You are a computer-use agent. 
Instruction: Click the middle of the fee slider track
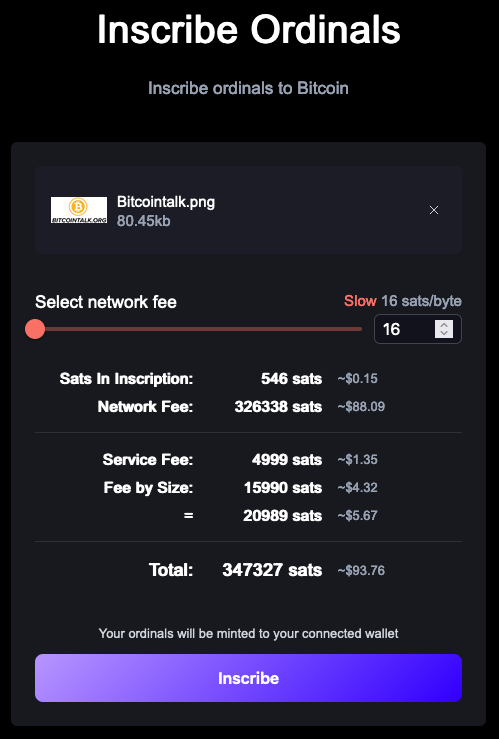point(198,329)
